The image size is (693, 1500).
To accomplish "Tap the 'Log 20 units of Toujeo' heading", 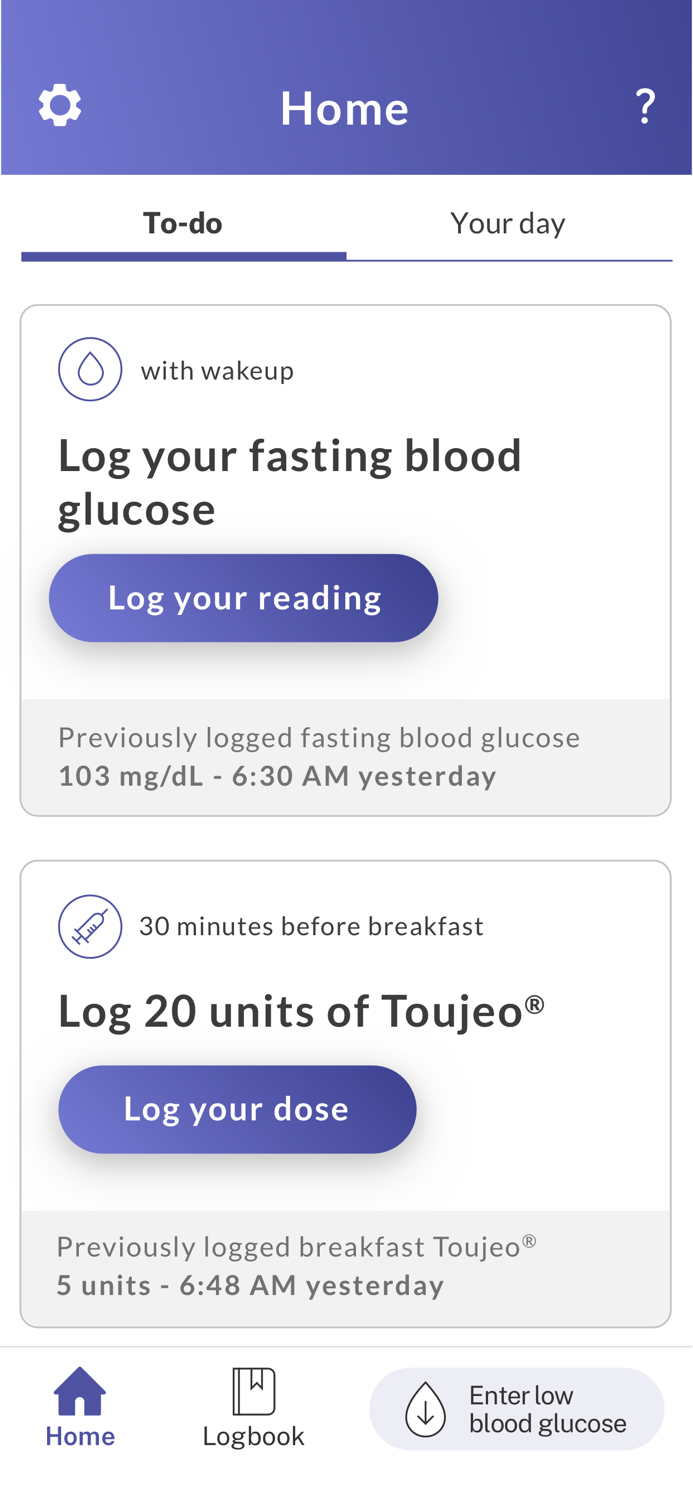I will tap(301, 1011).
